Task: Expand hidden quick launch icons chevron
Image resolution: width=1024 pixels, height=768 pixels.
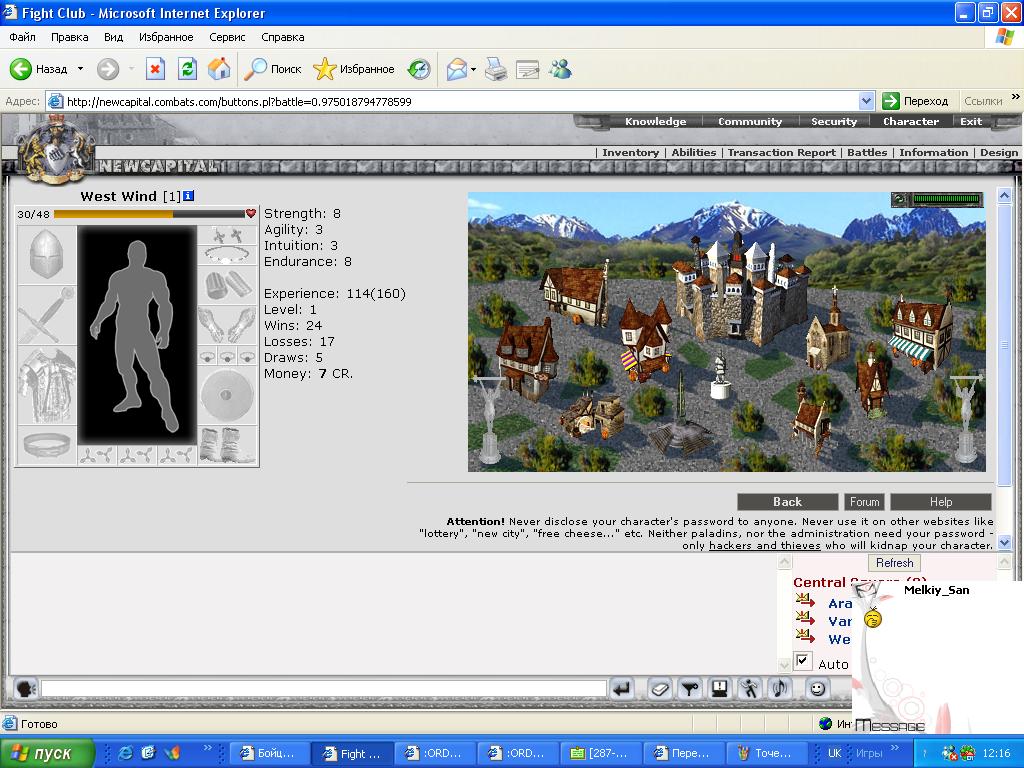Action: [208, 748]
